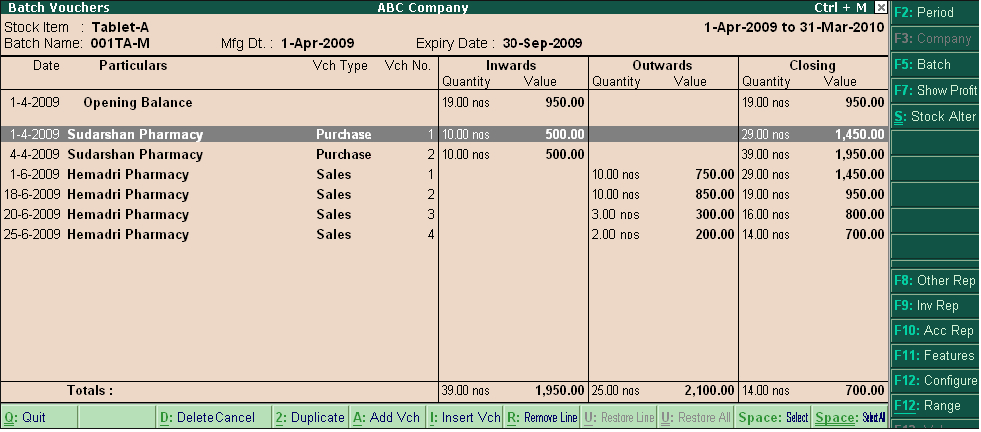981x432 pixels.
Task: Click Mfg date 1-Apr-2009
Action: point(317,44)
